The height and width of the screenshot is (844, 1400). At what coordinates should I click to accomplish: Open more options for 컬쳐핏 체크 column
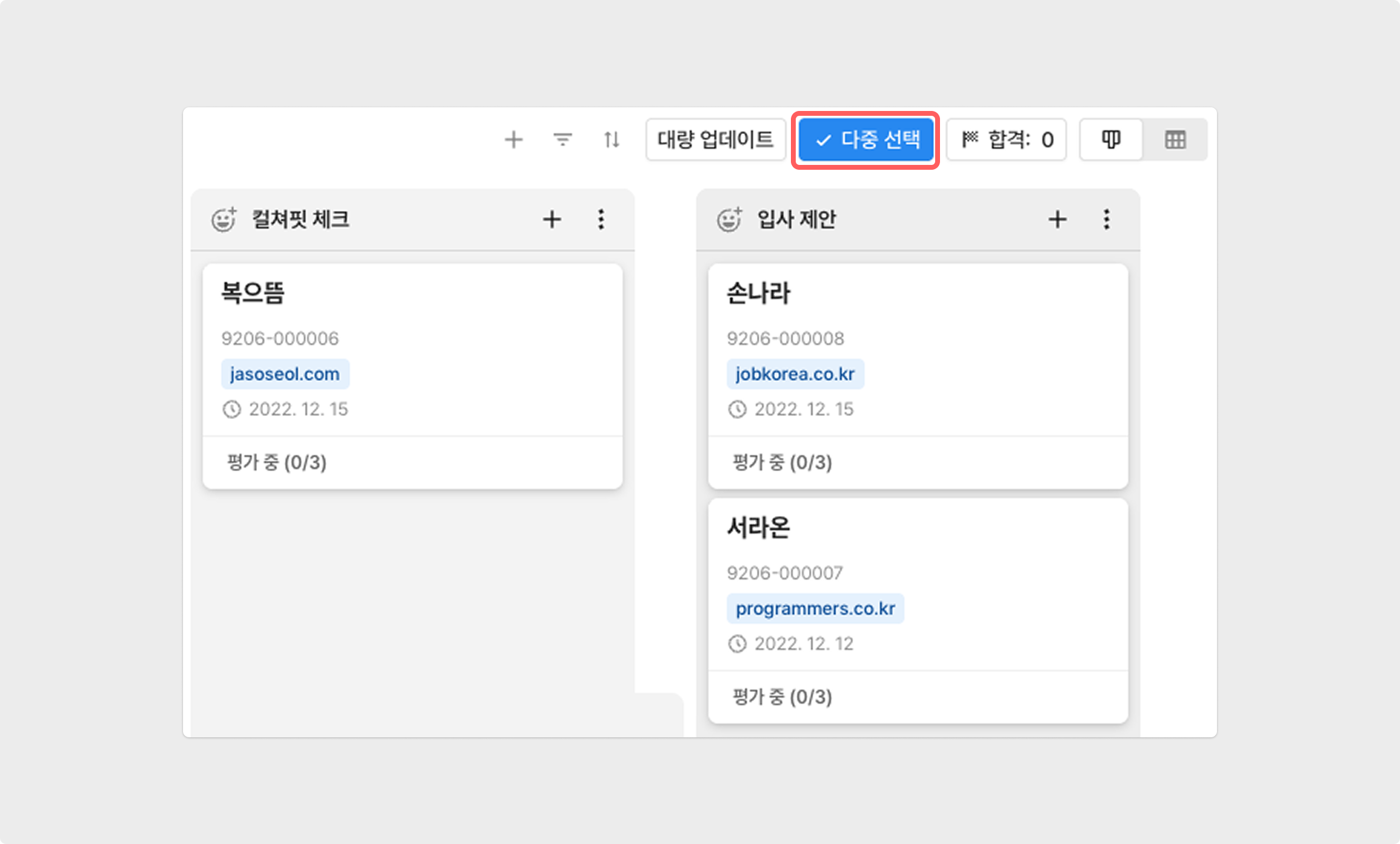[x=601, y=219]
